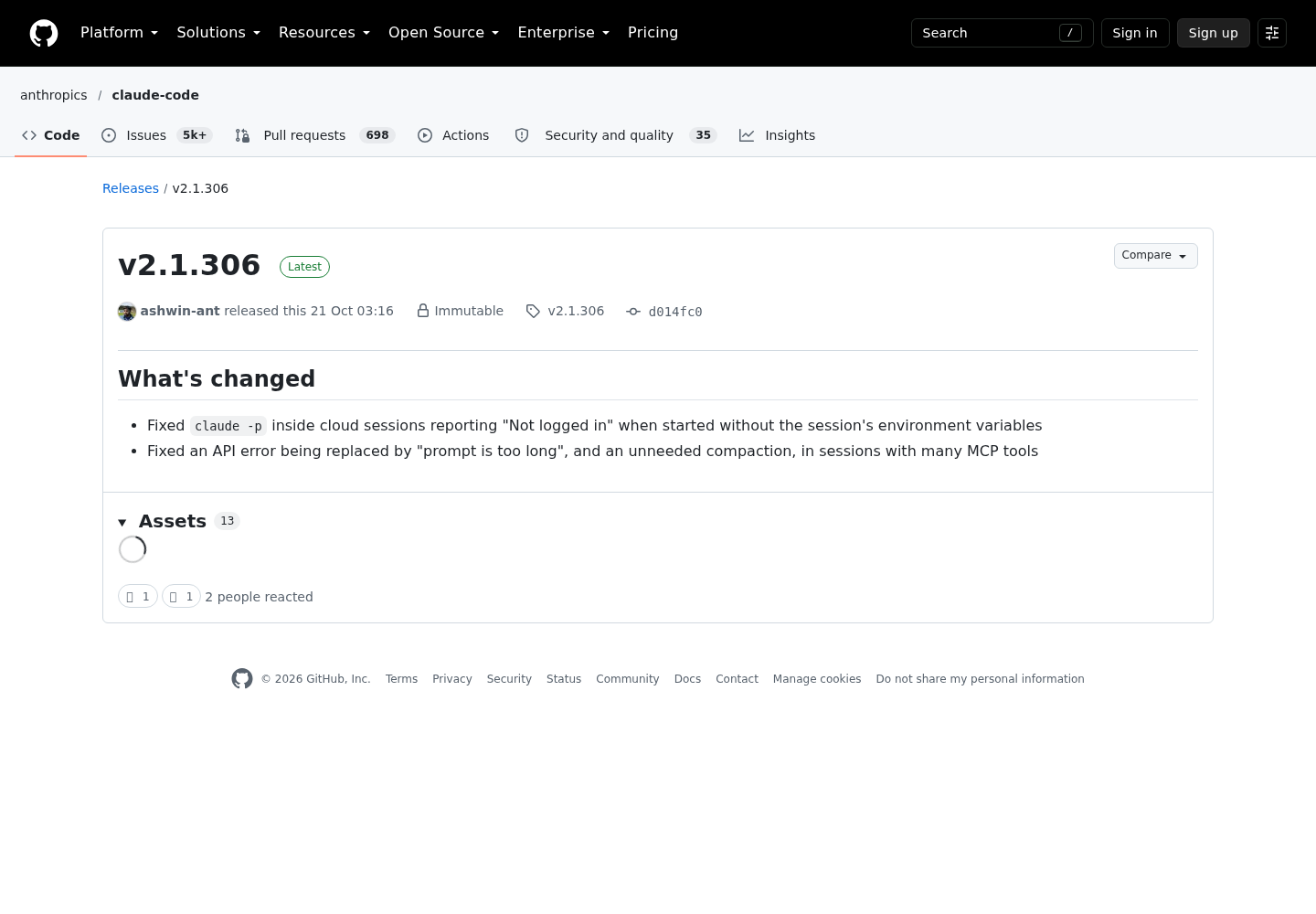Image resolution: width=1316 pixels, height=914 pixels.
Task: Open the claude-code repository link
Action: (155, 95)
